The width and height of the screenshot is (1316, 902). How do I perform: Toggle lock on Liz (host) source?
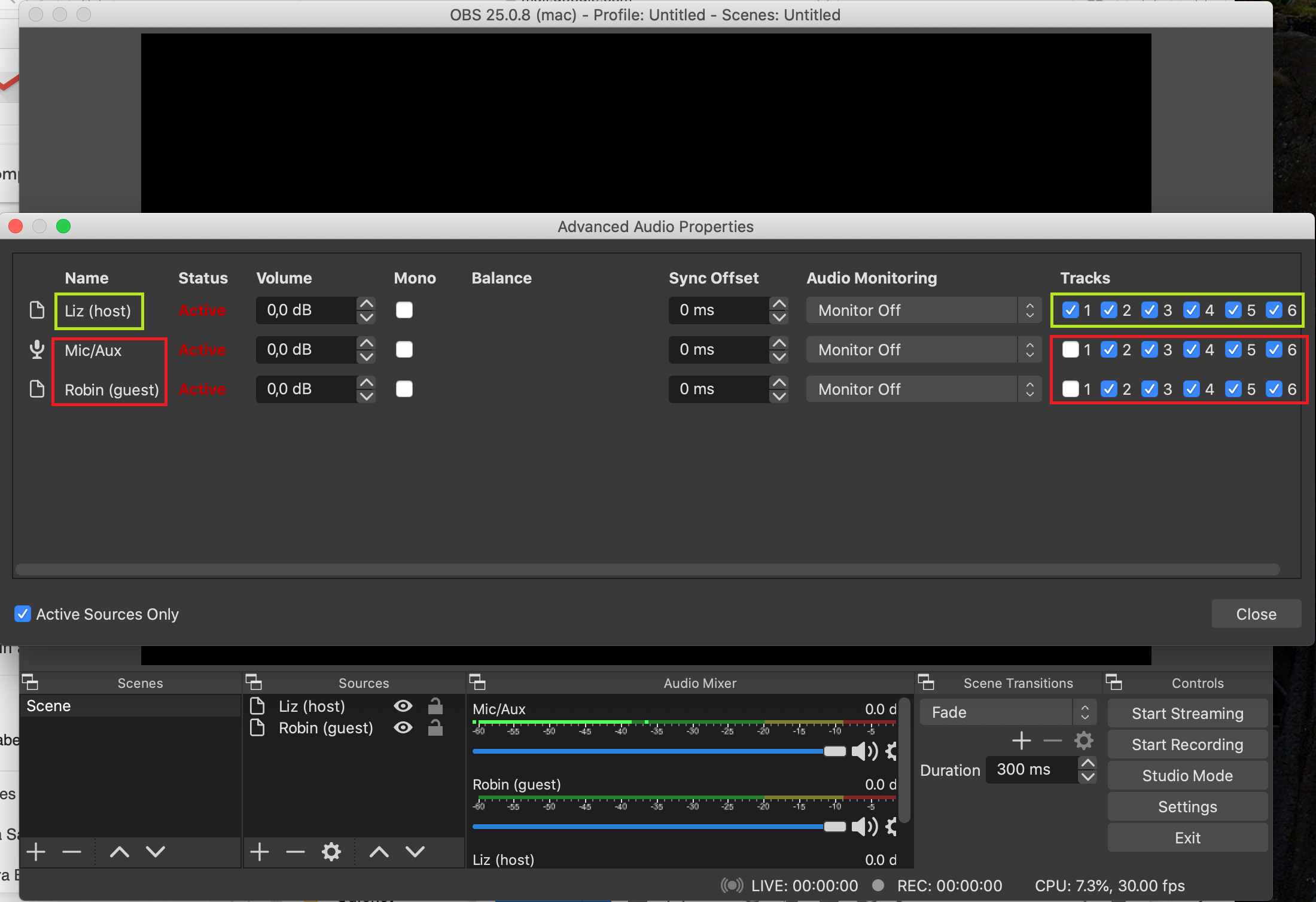435,706
